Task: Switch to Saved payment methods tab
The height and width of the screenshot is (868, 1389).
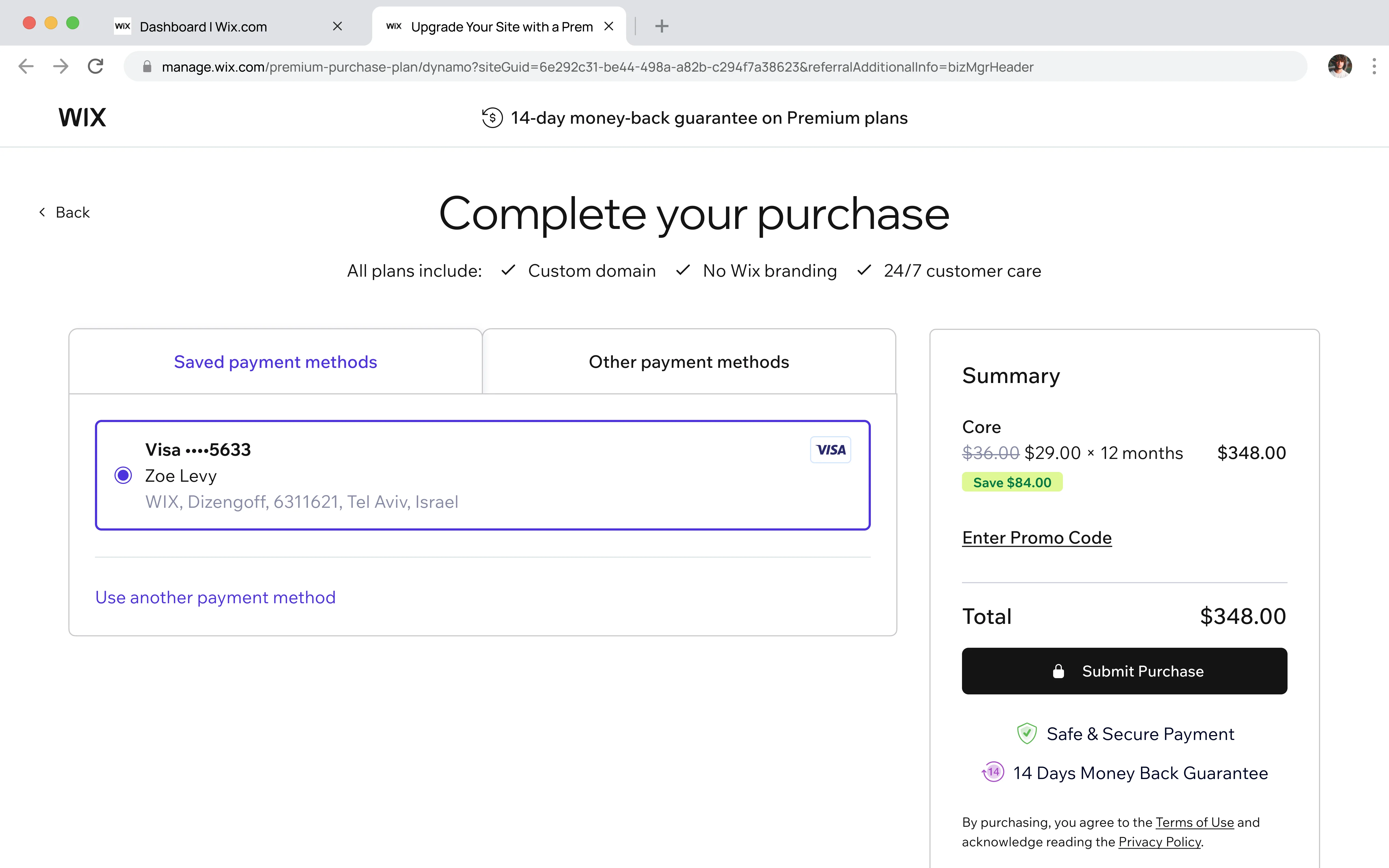Action: [x=276, y=362]
